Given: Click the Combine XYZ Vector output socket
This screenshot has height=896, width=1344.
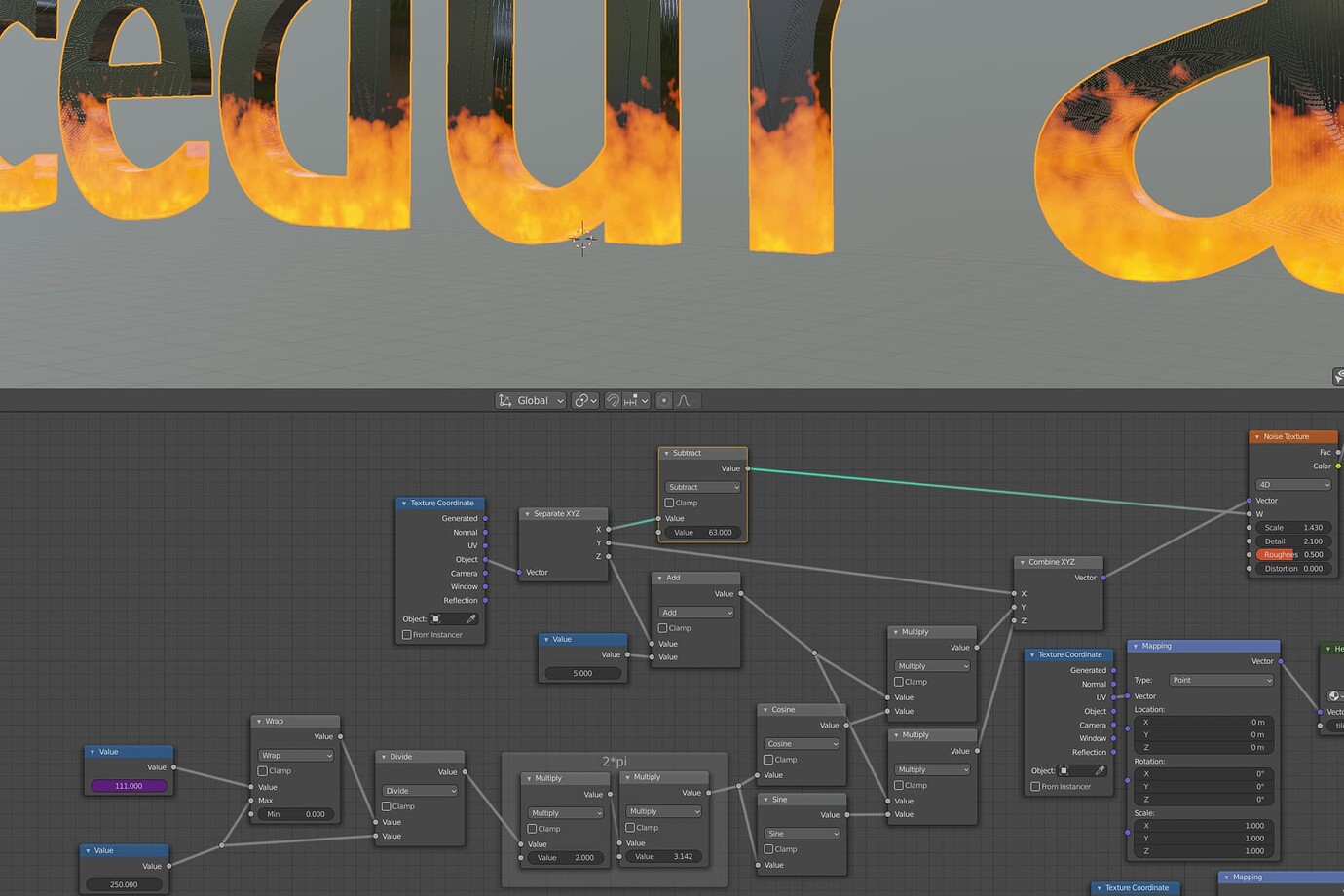Looking at the screenshot, I should (x=1103, y=578).
